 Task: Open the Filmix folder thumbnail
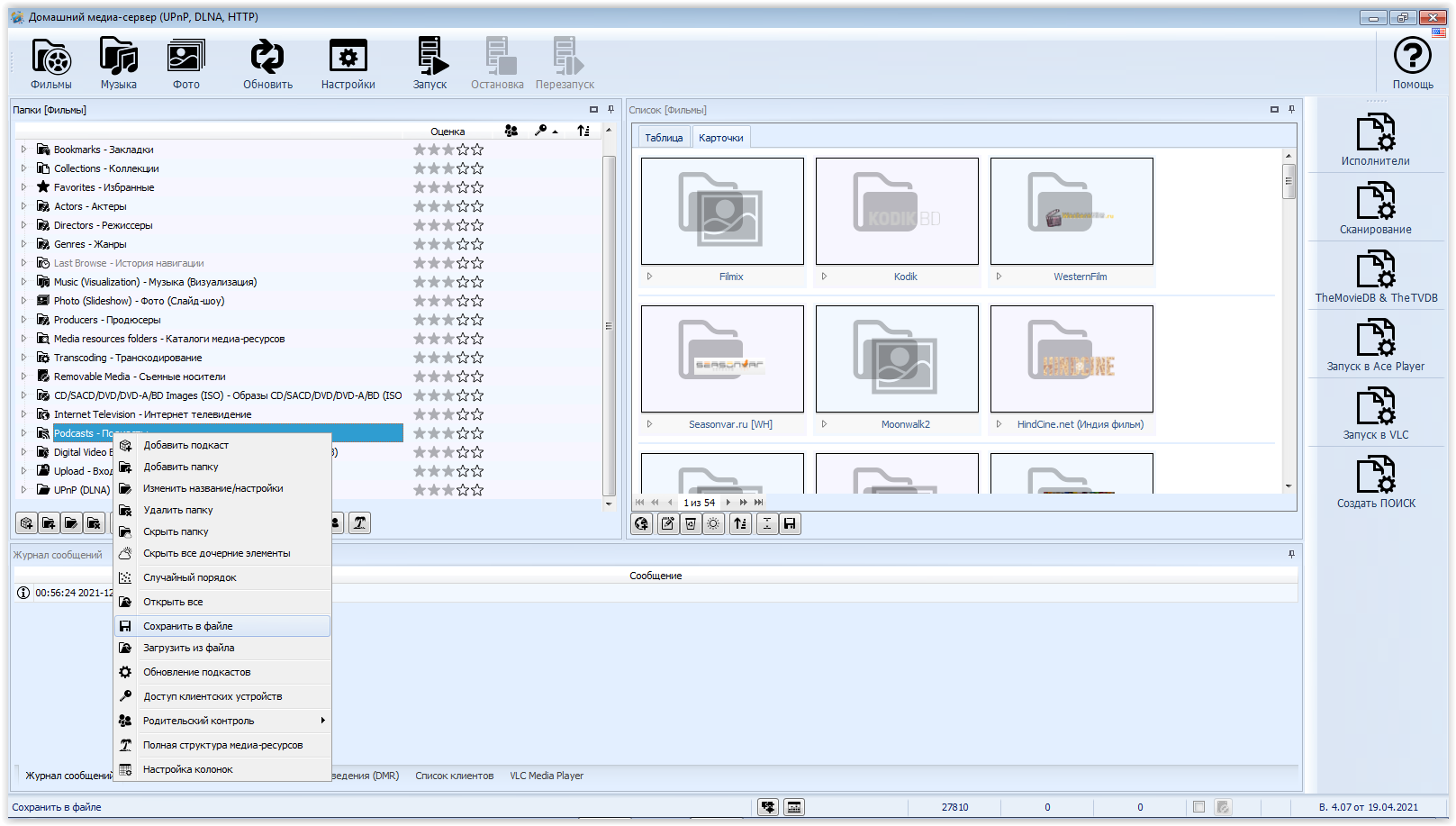(722, 212)
